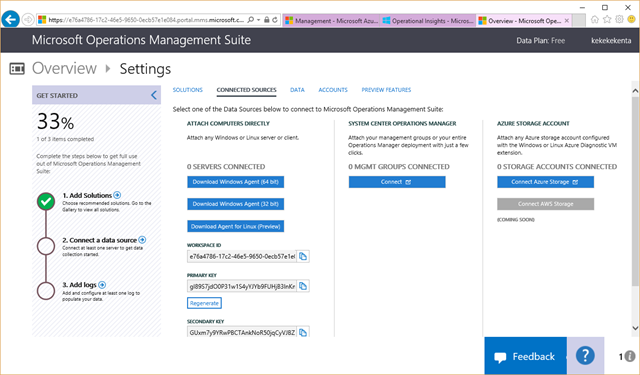Click the arrow icon next to Add Solutions

[117, 195]
